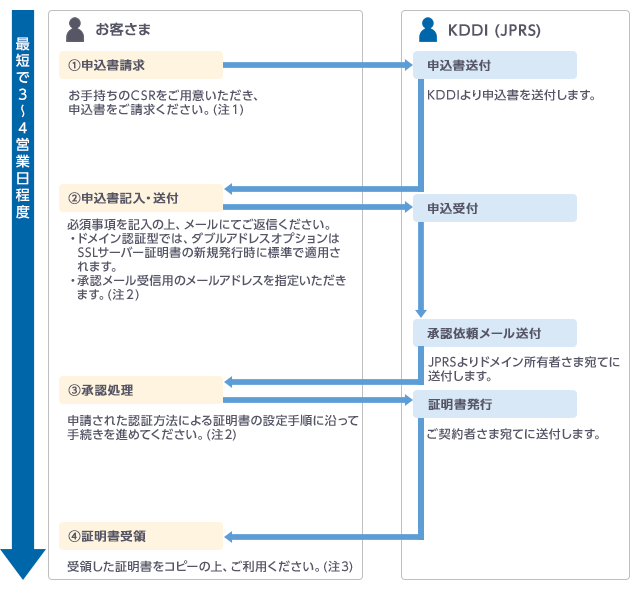The image size is (640, 590).
Task: Click the arrowhead pointing into 申込受付
Action: [407, 208]
